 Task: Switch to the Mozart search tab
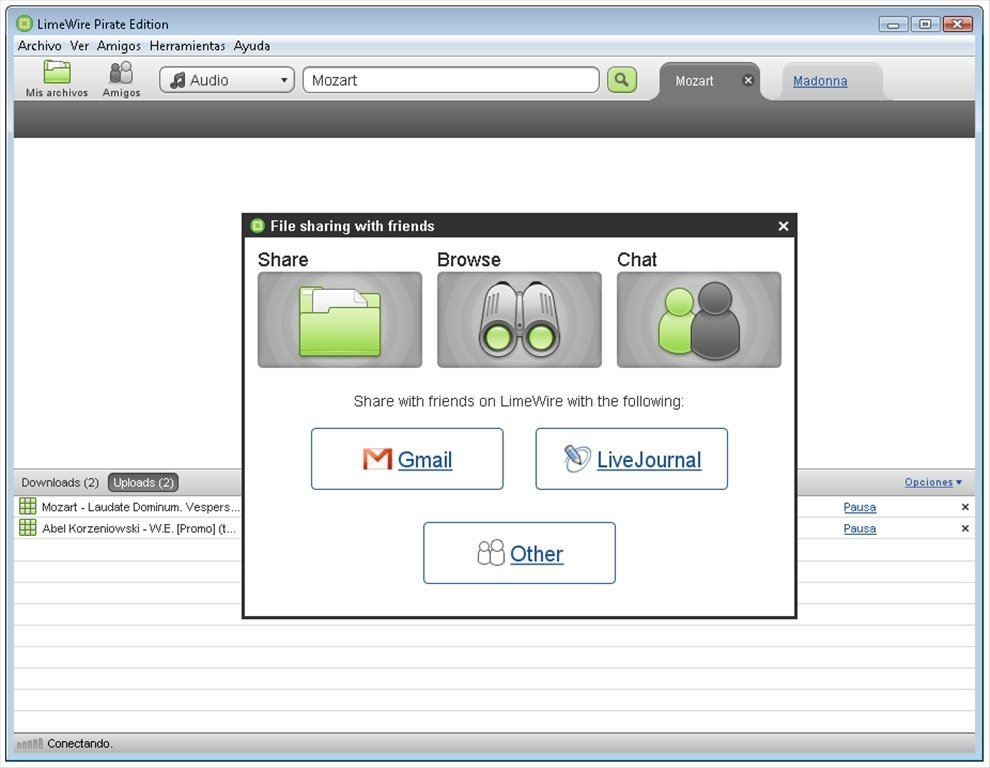[695, 81]
